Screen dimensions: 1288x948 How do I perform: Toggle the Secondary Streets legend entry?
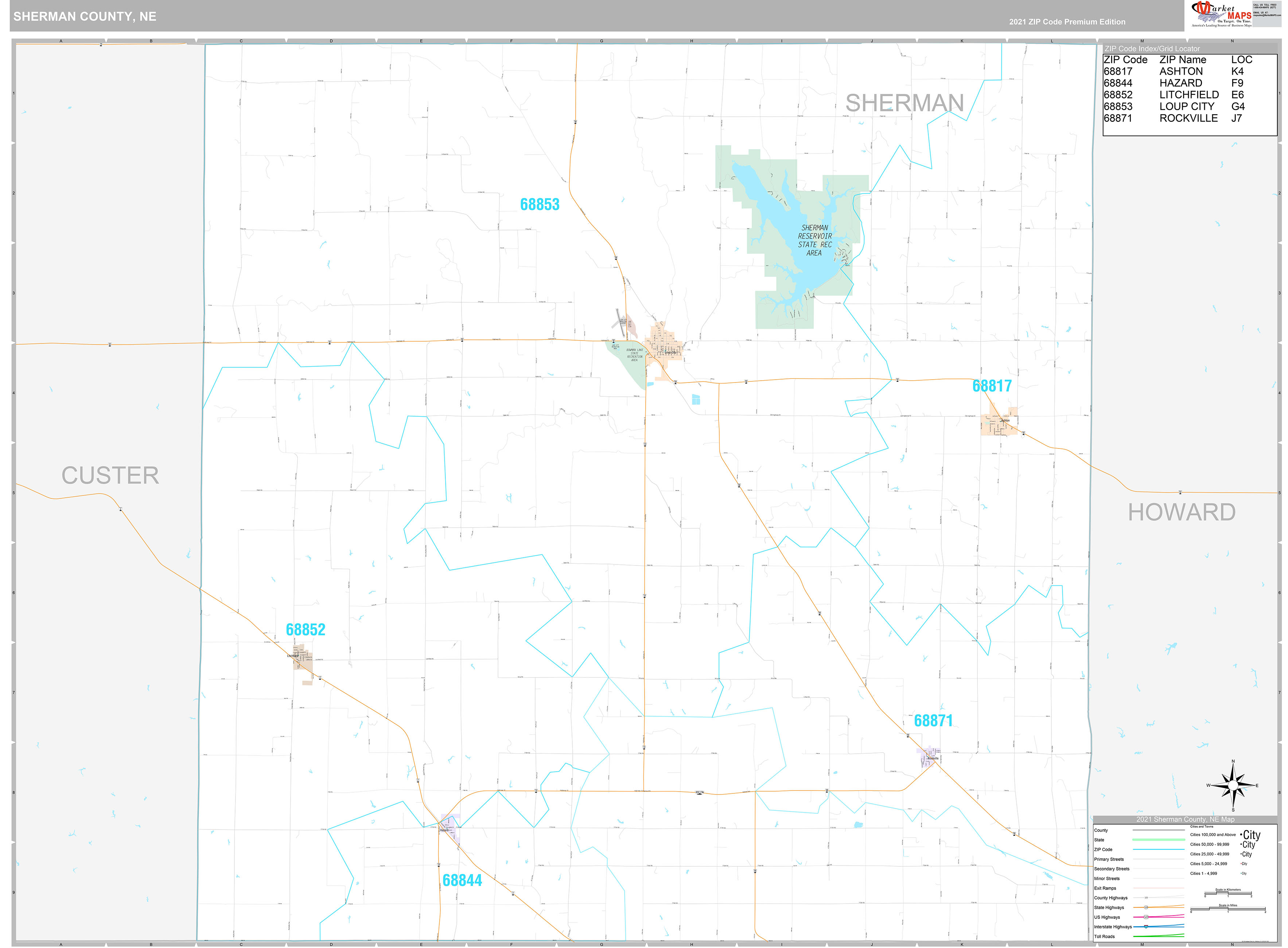click(1112, 869)
